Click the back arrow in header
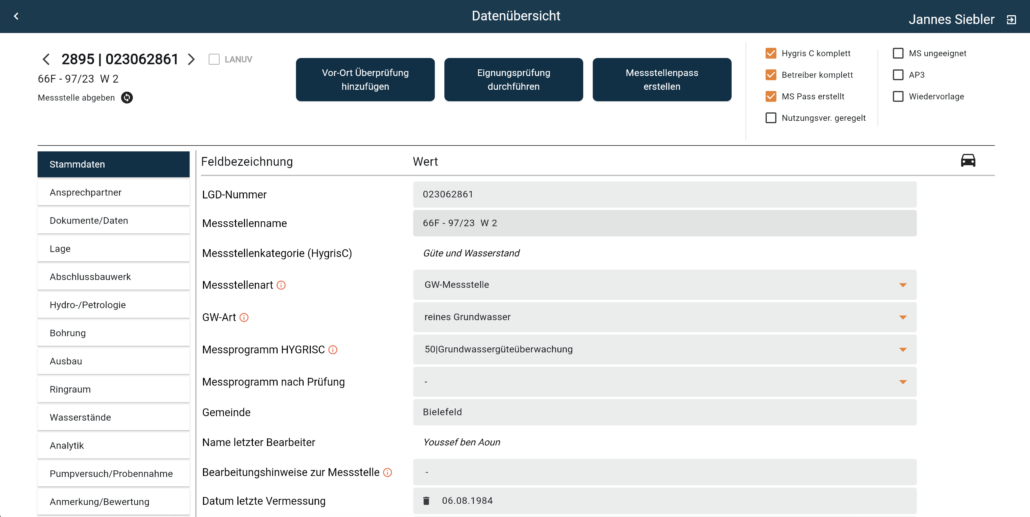The image size is (1030, 517). (16, 17)
